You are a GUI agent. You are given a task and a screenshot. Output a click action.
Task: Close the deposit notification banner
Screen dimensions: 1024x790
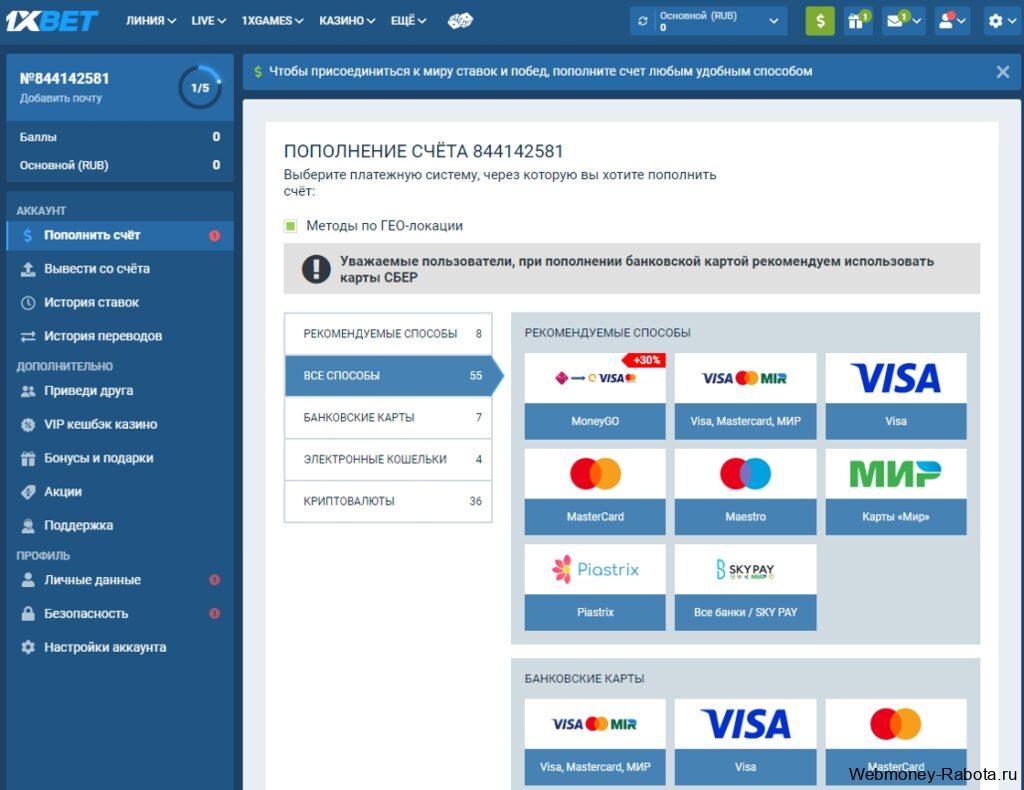coord(1002,72)
